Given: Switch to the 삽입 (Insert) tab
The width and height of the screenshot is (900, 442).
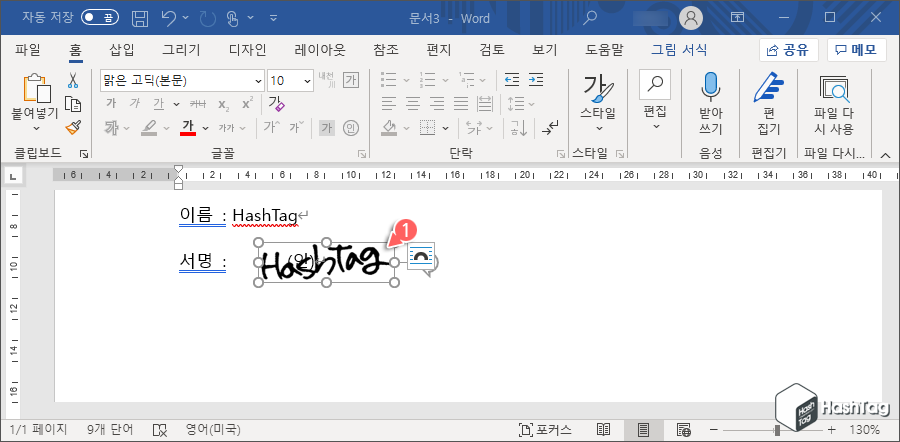Looking at the screenshot, I should pyautogui.click(x=121, y=50).
